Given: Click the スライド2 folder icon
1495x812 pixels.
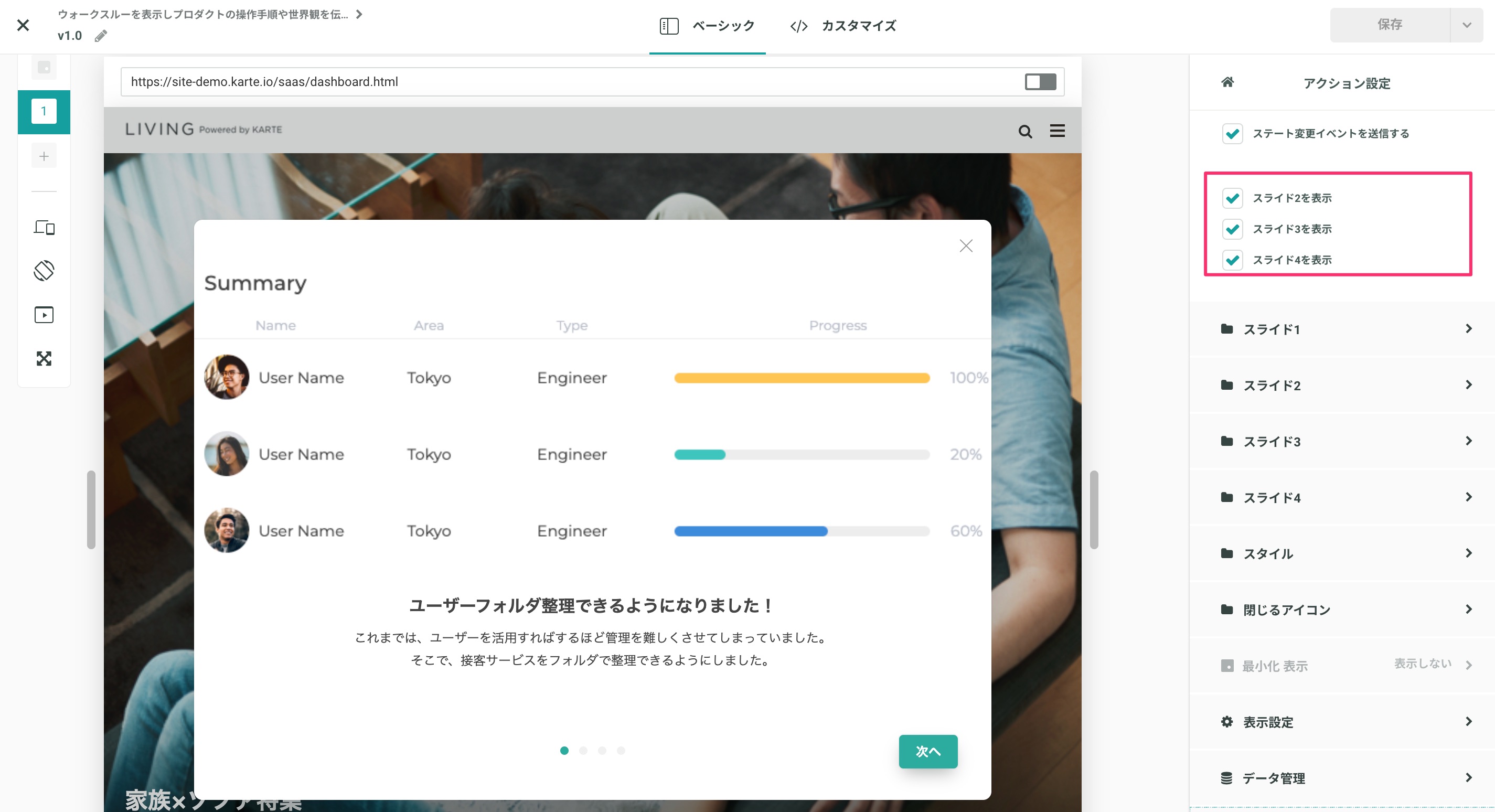Looking at the screenshot, I should tap(1226, 385).
